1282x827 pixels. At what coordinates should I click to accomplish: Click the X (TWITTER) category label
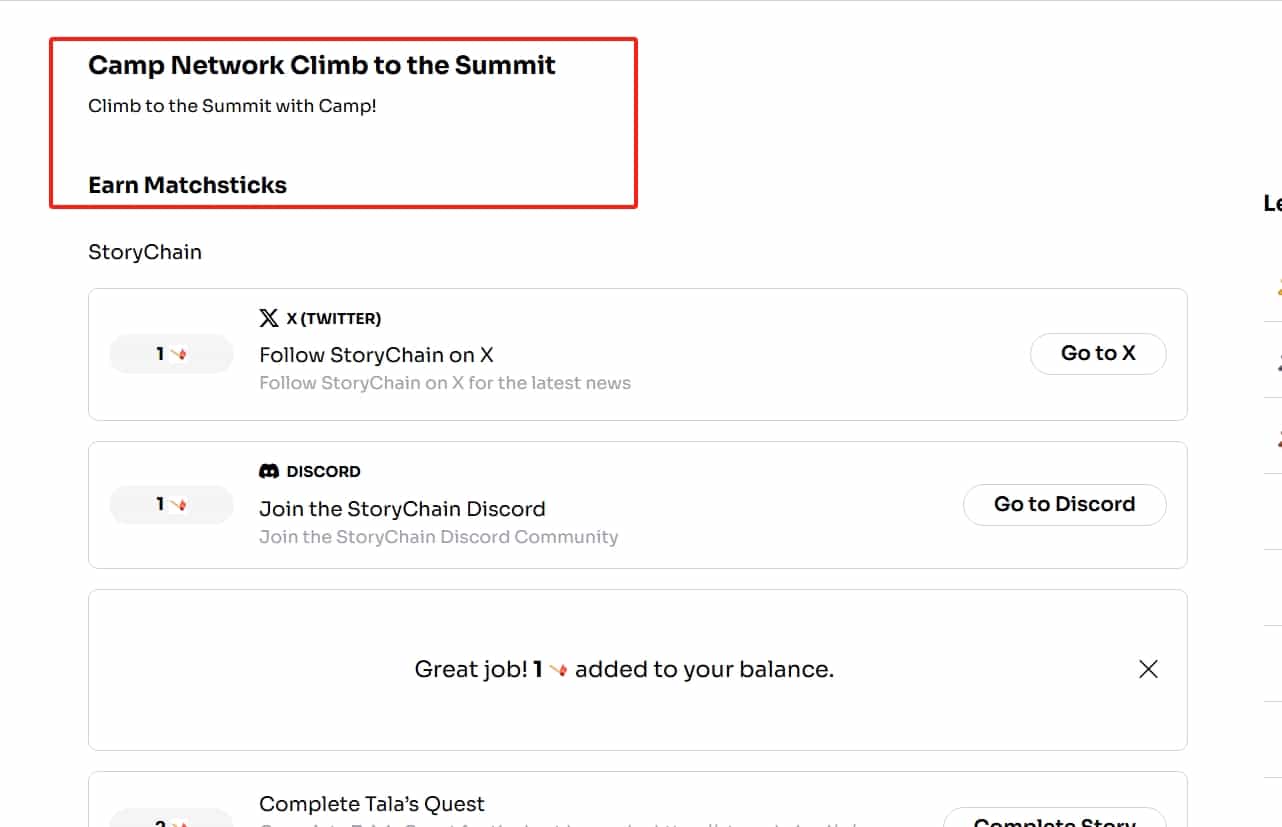[333, 319]
